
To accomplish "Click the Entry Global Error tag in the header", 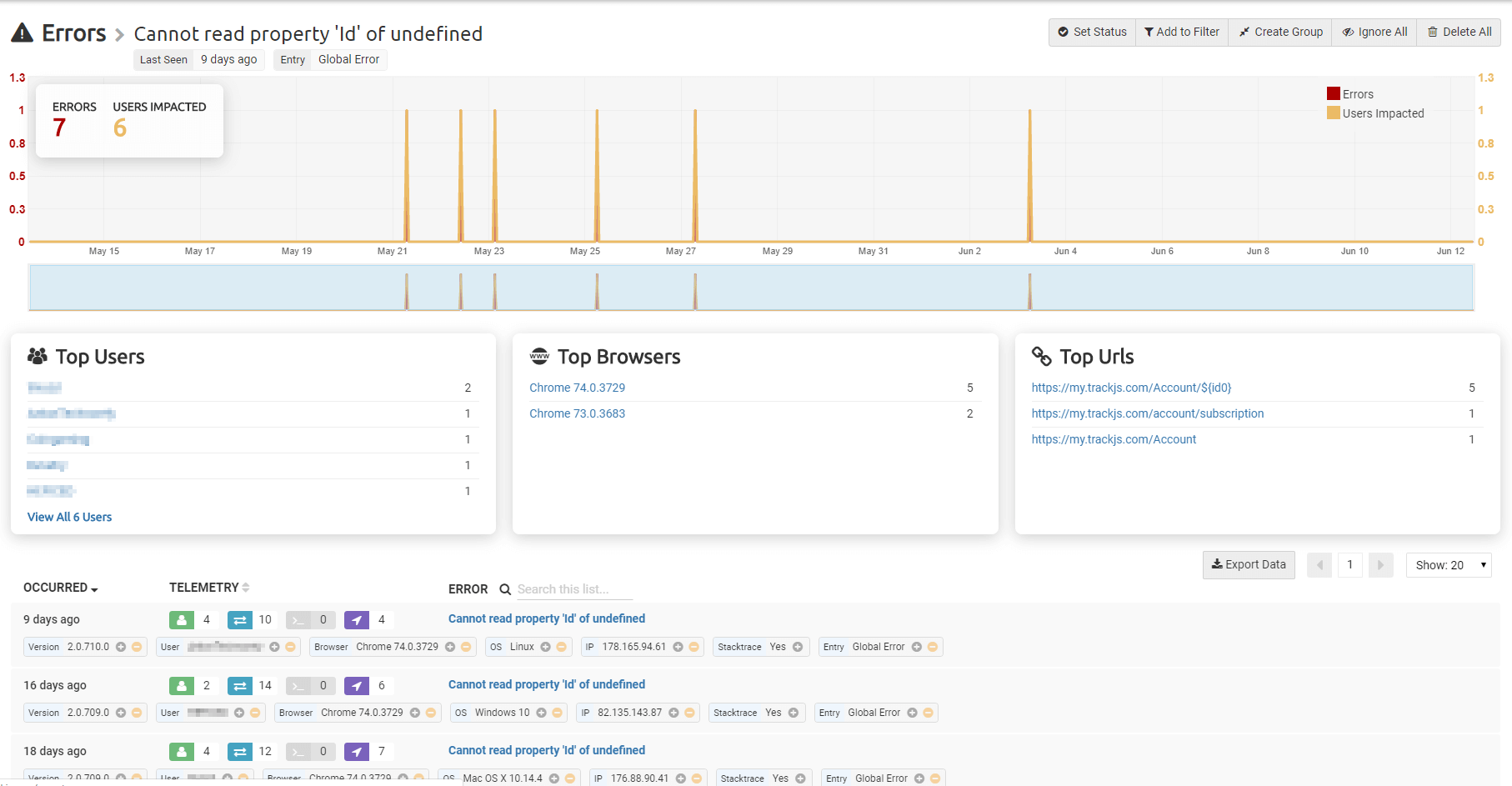I will tap(330, 59).
